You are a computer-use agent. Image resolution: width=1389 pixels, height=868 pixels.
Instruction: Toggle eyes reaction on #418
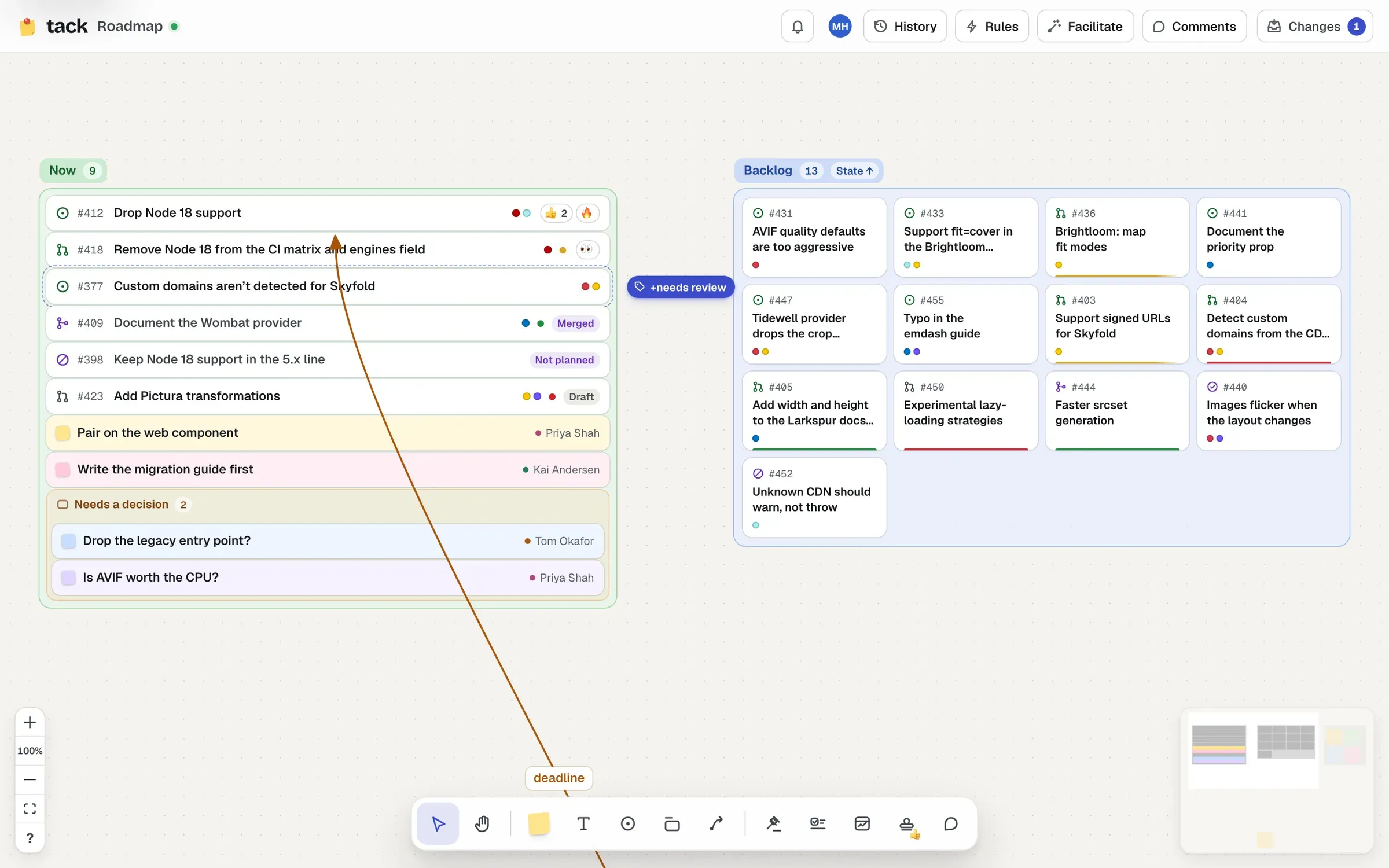pos(587,249)
